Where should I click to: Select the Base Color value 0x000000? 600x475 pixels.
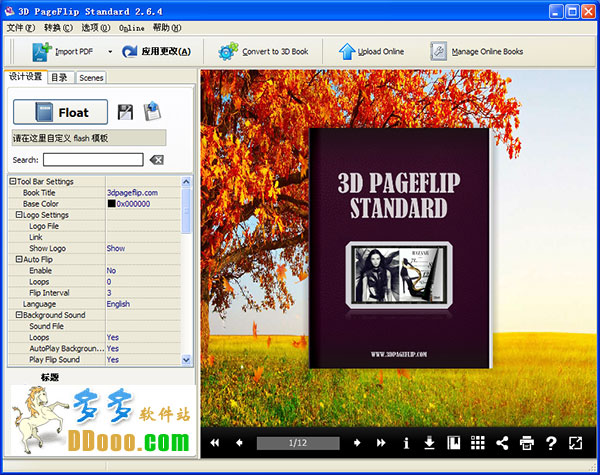click(x=133, y=204)
